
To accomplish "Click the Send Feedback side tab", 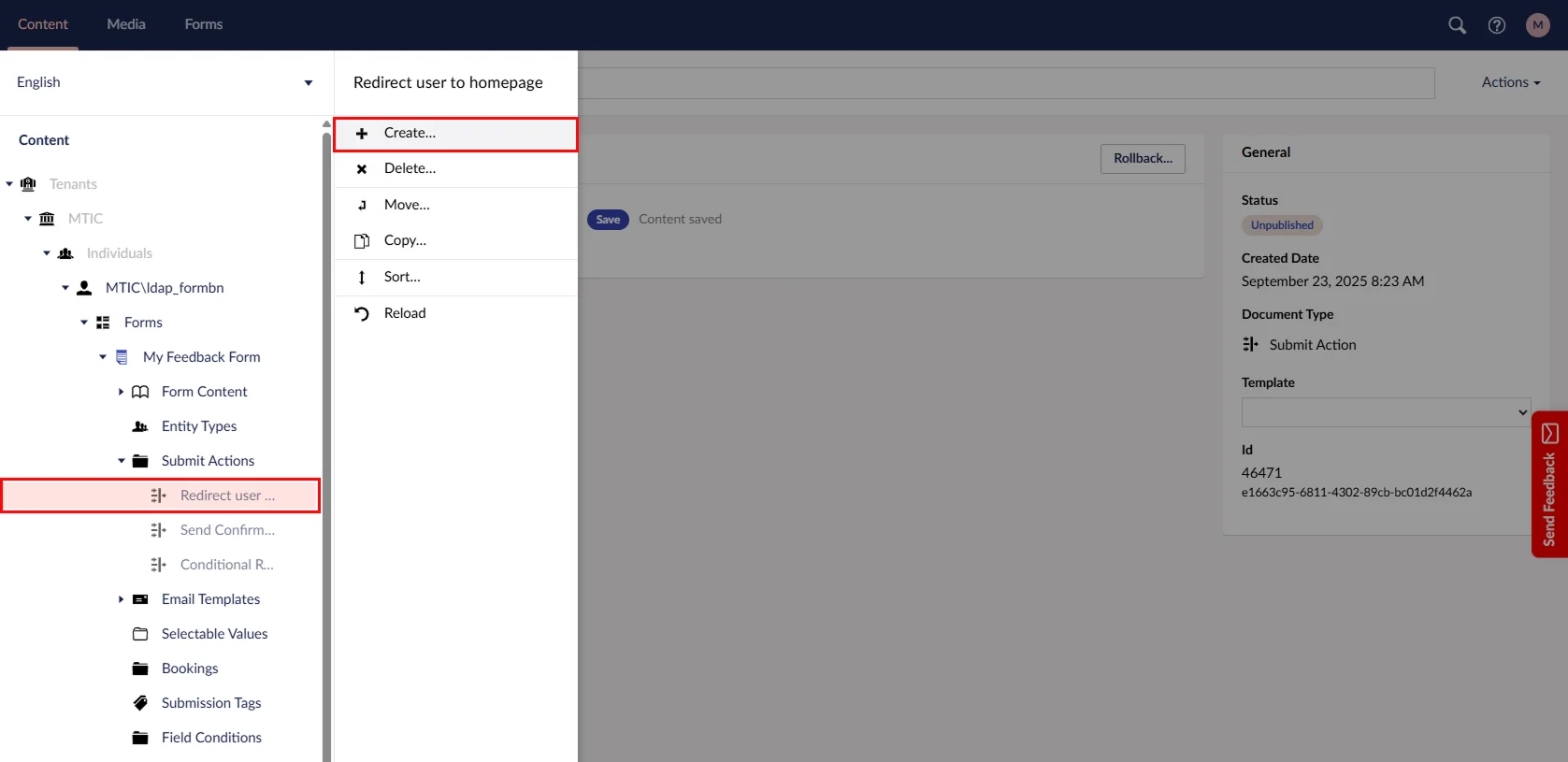I will (x=1549, y=484).
